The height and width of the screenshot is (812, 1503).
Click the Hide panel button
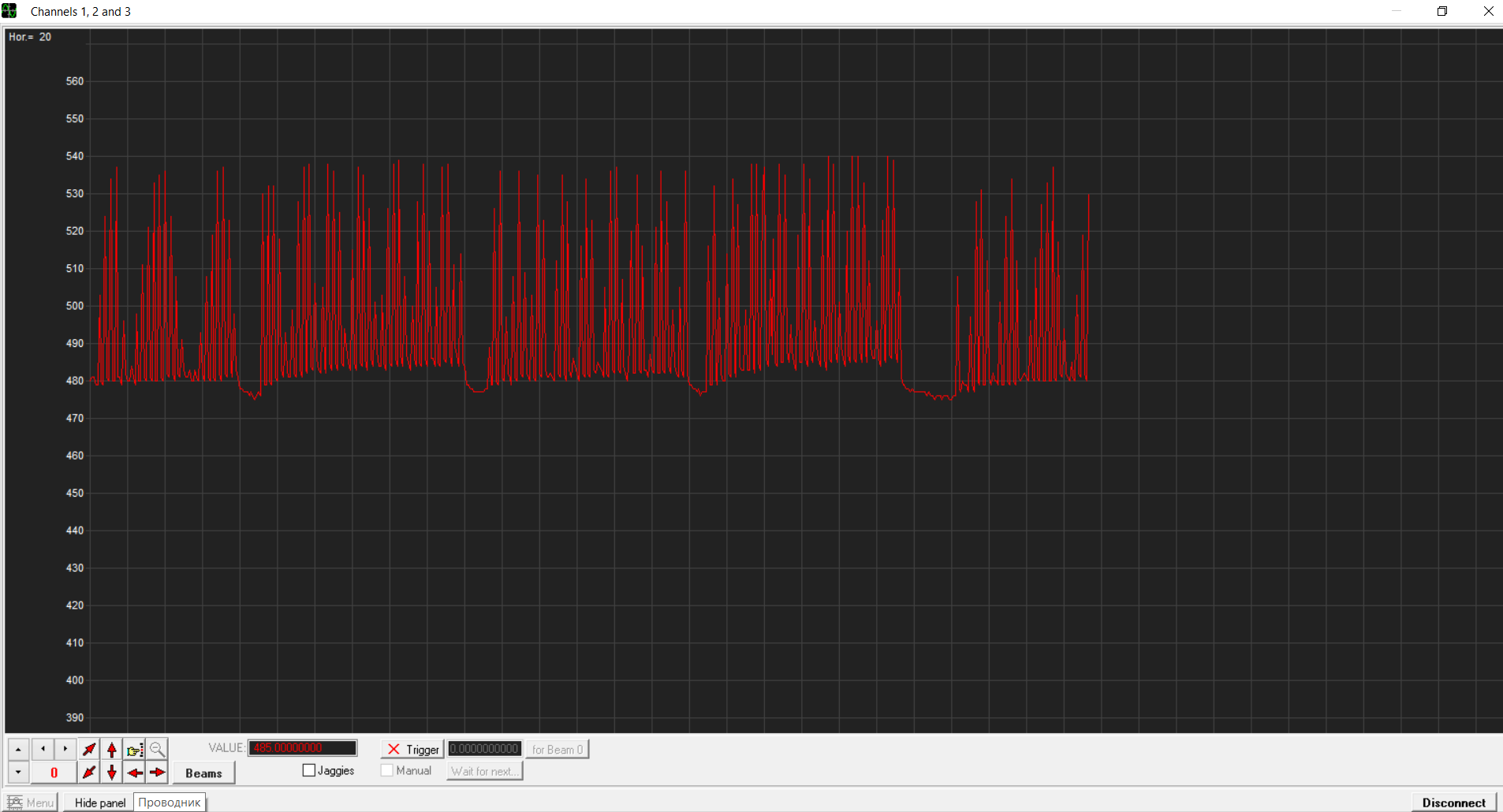[x=99, y=803]
